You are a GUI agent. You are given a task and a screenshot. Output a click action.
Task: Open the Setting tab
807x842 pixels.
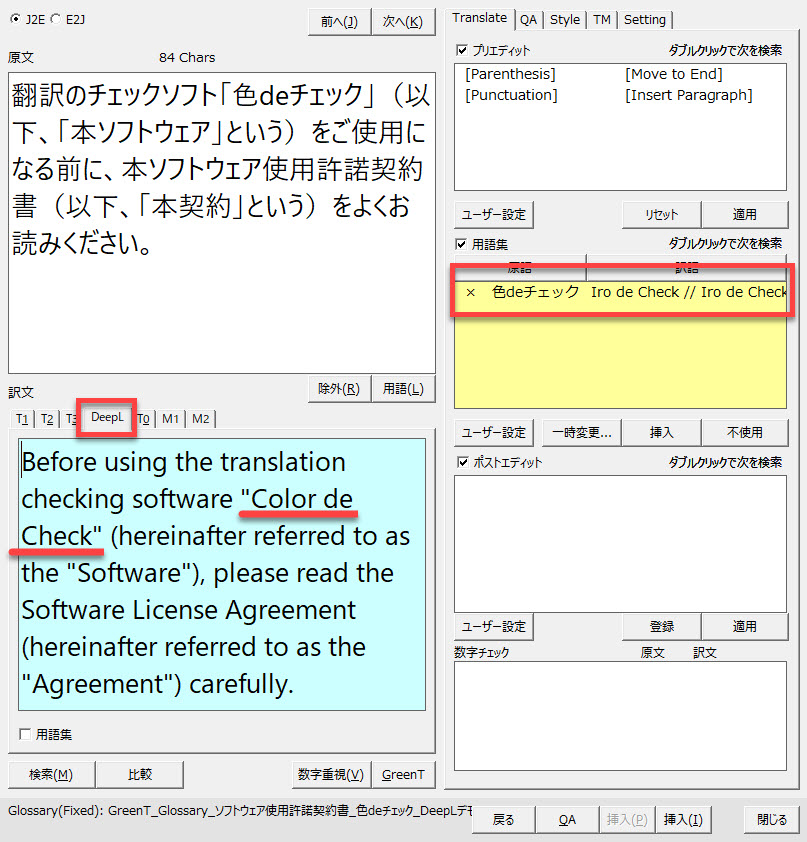coord(645,19)
